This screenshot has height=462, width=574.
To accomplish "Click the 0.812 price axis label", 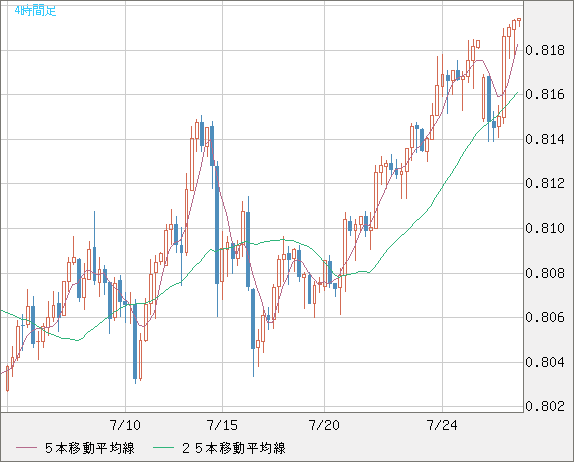I will click(x=545, y=183).
